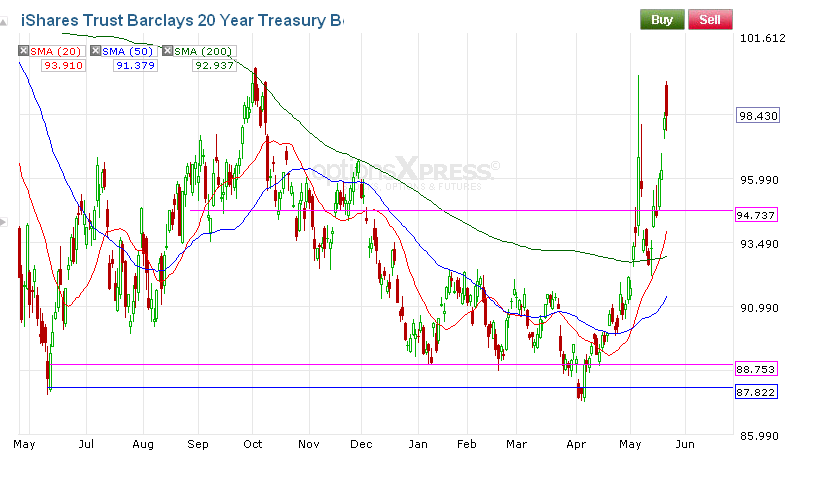Click the Dec label on time axis
This screenshot has width=822, height=482.
click(x=361, y=444)
